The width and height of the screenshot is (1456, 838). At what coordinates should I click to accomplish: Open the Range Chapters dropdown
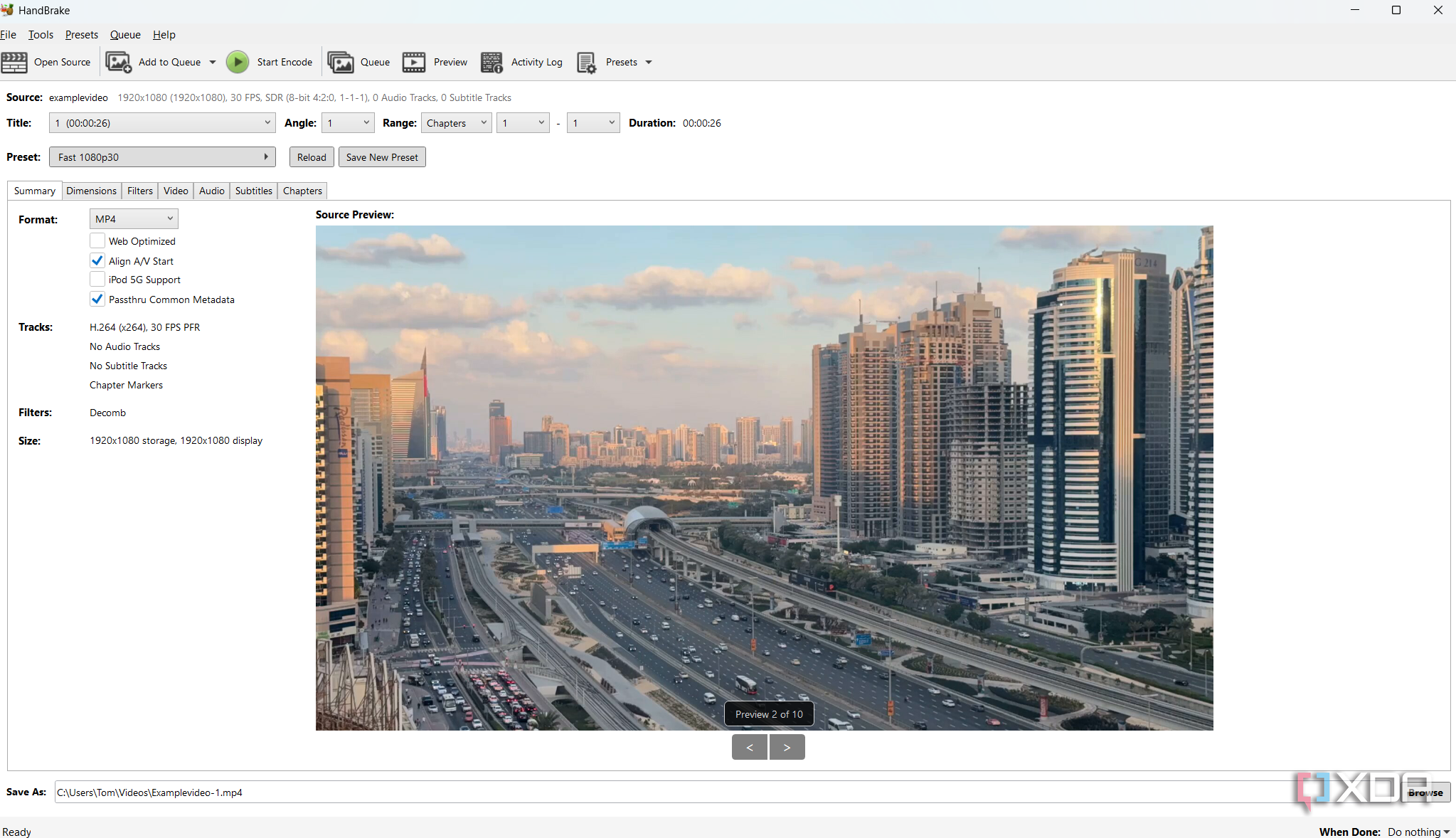456,123
